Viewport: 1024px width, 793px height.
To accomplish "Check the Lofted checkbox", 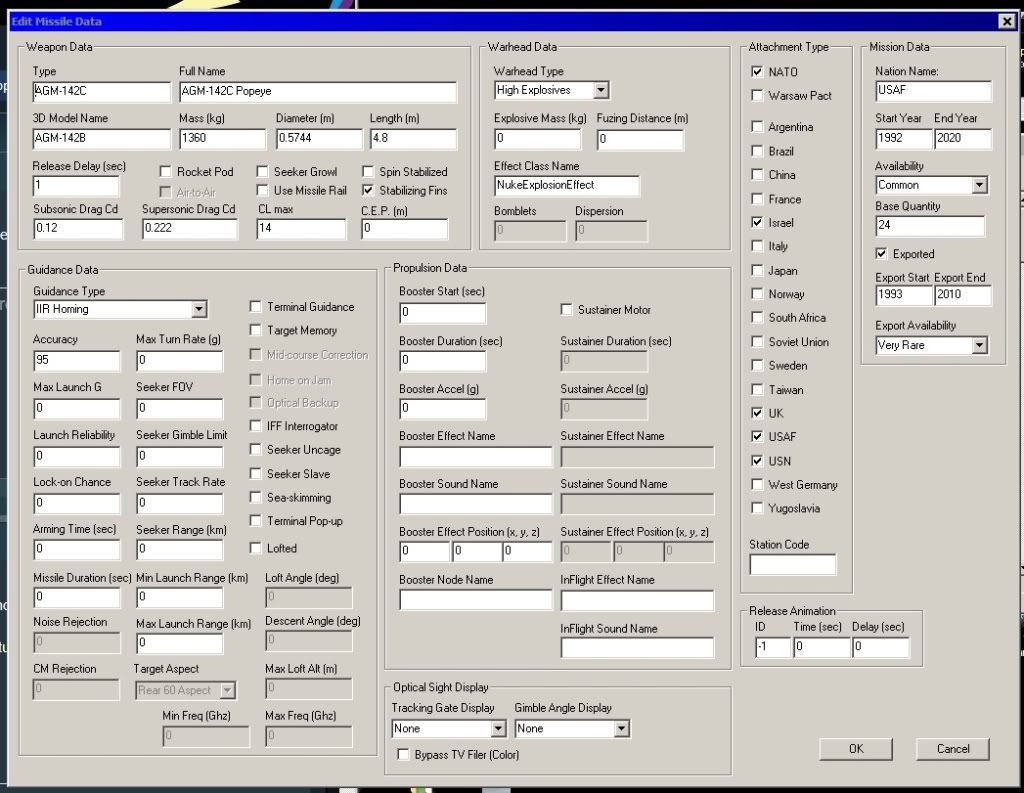I will [x=255, y=548].
